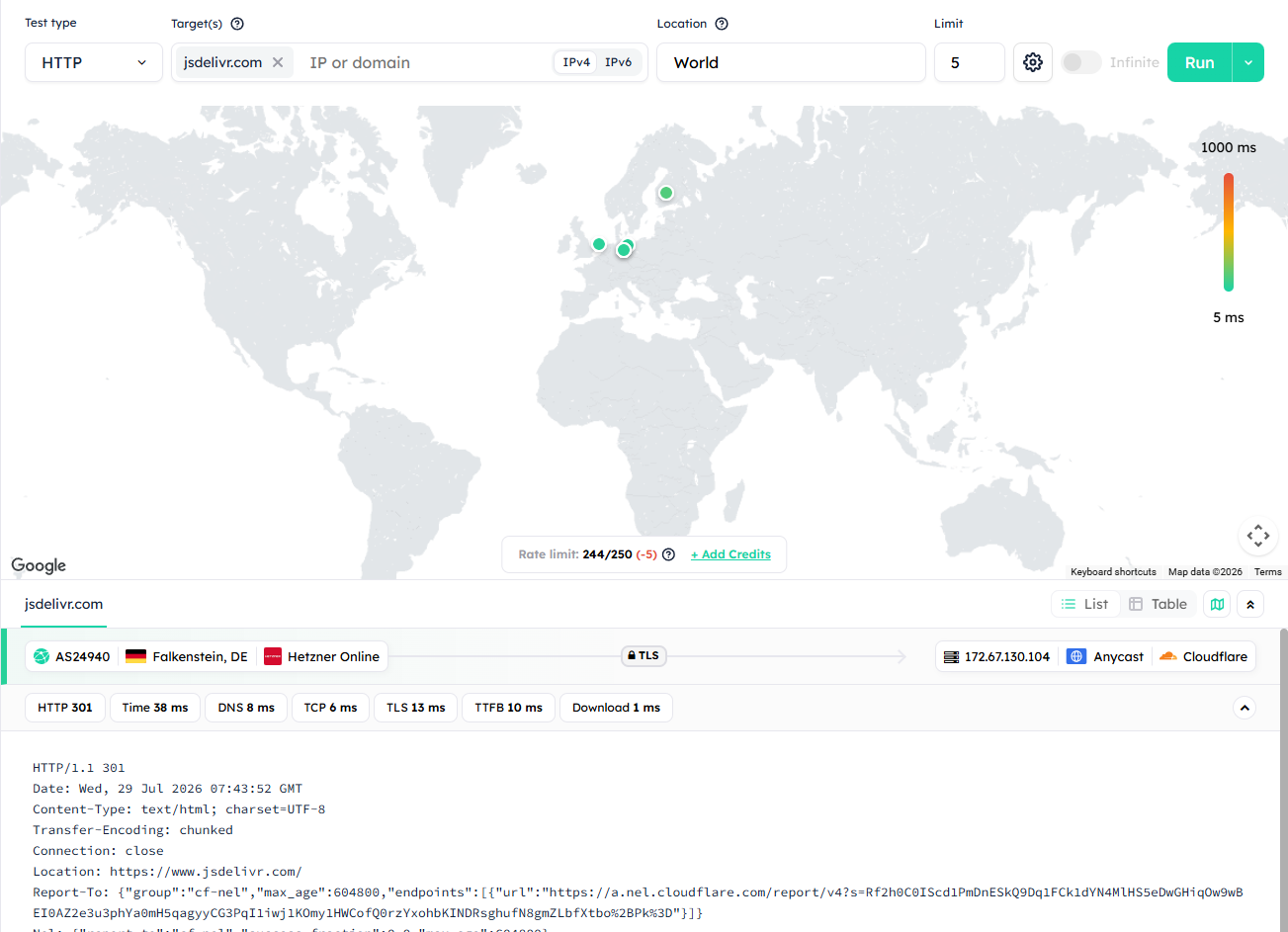Open the Run button dropdown arrow
Viewport: 1288px width, 932px height.
pyautogui.click(x=1248, y=62)
